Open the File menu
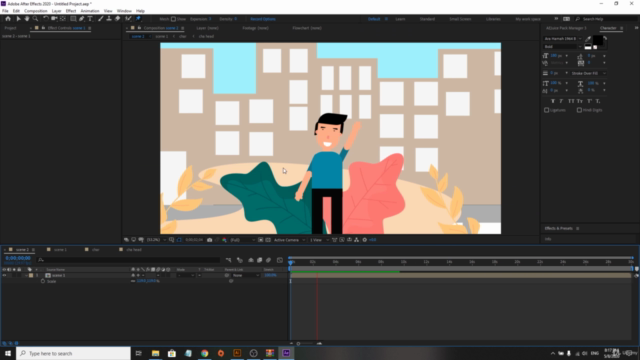Image resolution: width=640 pixels, height=360 pixels. (x=5, y=11)
